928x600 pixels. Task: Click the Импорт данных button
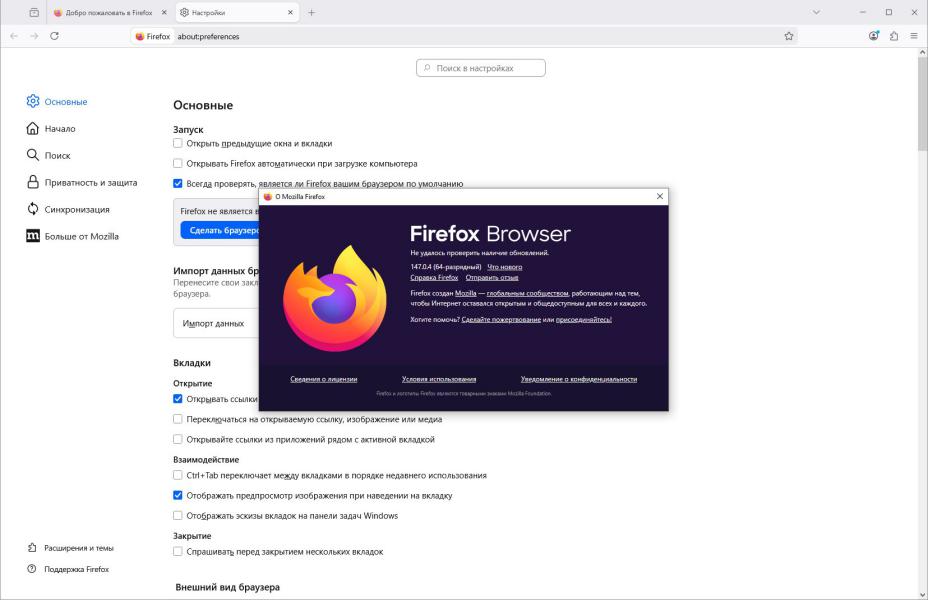click(x=214, y=324)
